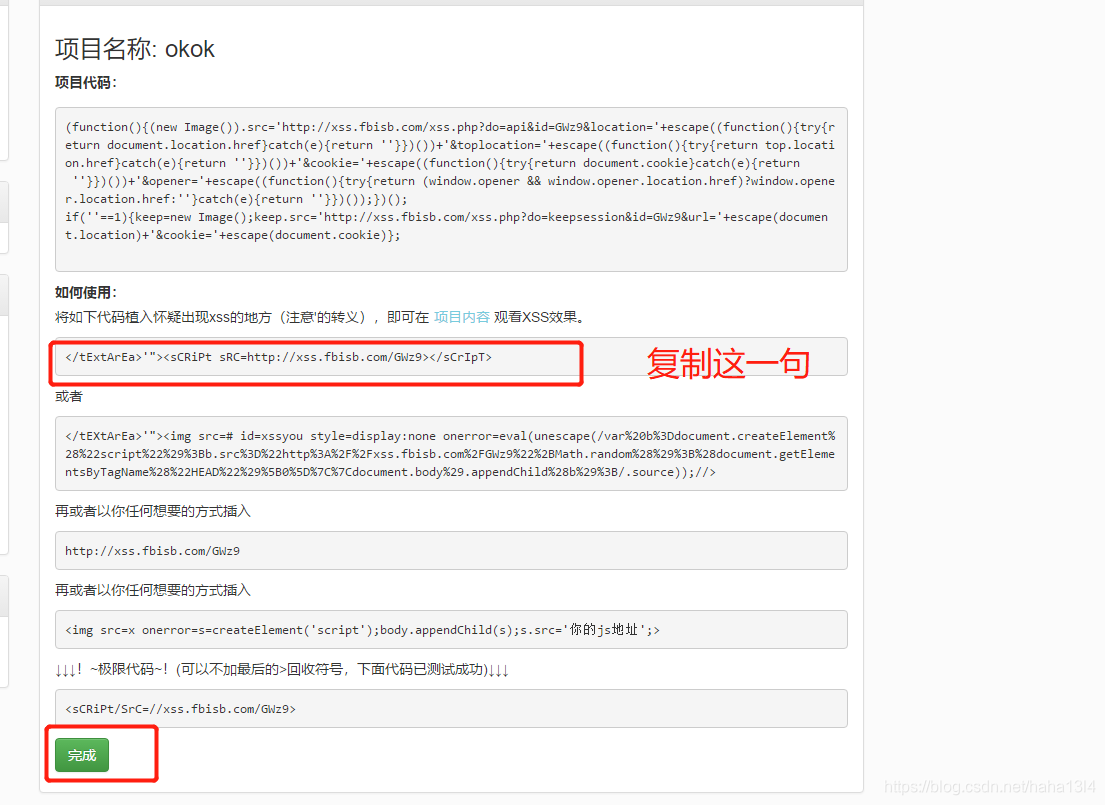Click the line mentioning 极限代码
The width and height of the screenshot is (1105, 805).
(x=282, y=669)
